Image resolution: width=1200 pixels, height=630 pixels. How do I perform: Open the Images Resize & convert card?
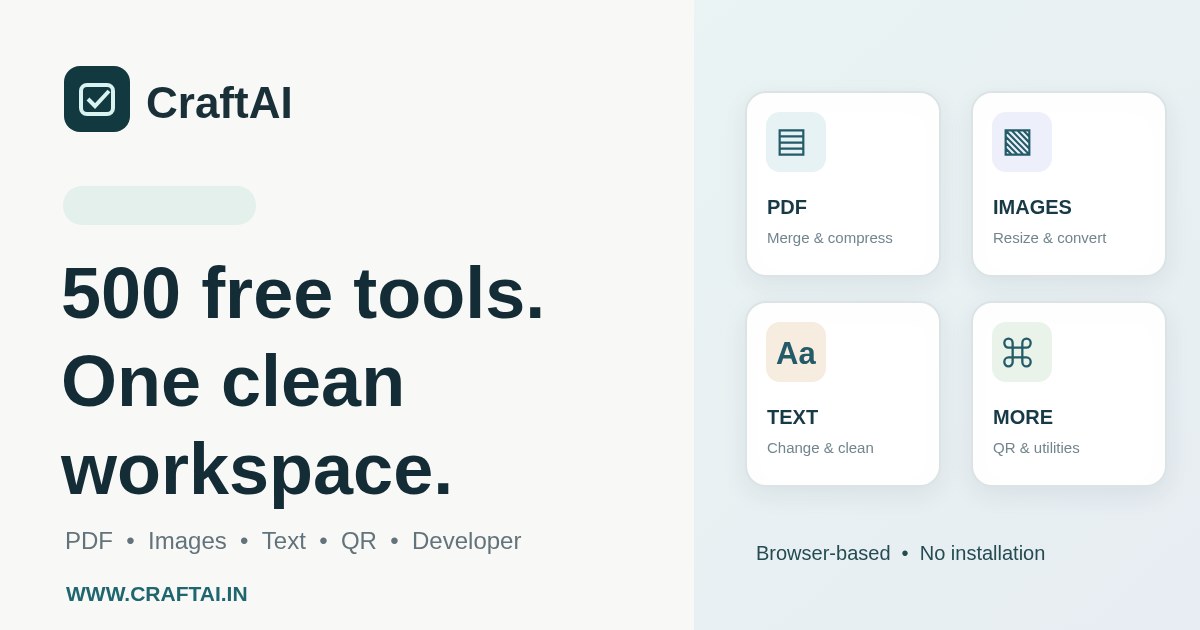pos(1069,184)
